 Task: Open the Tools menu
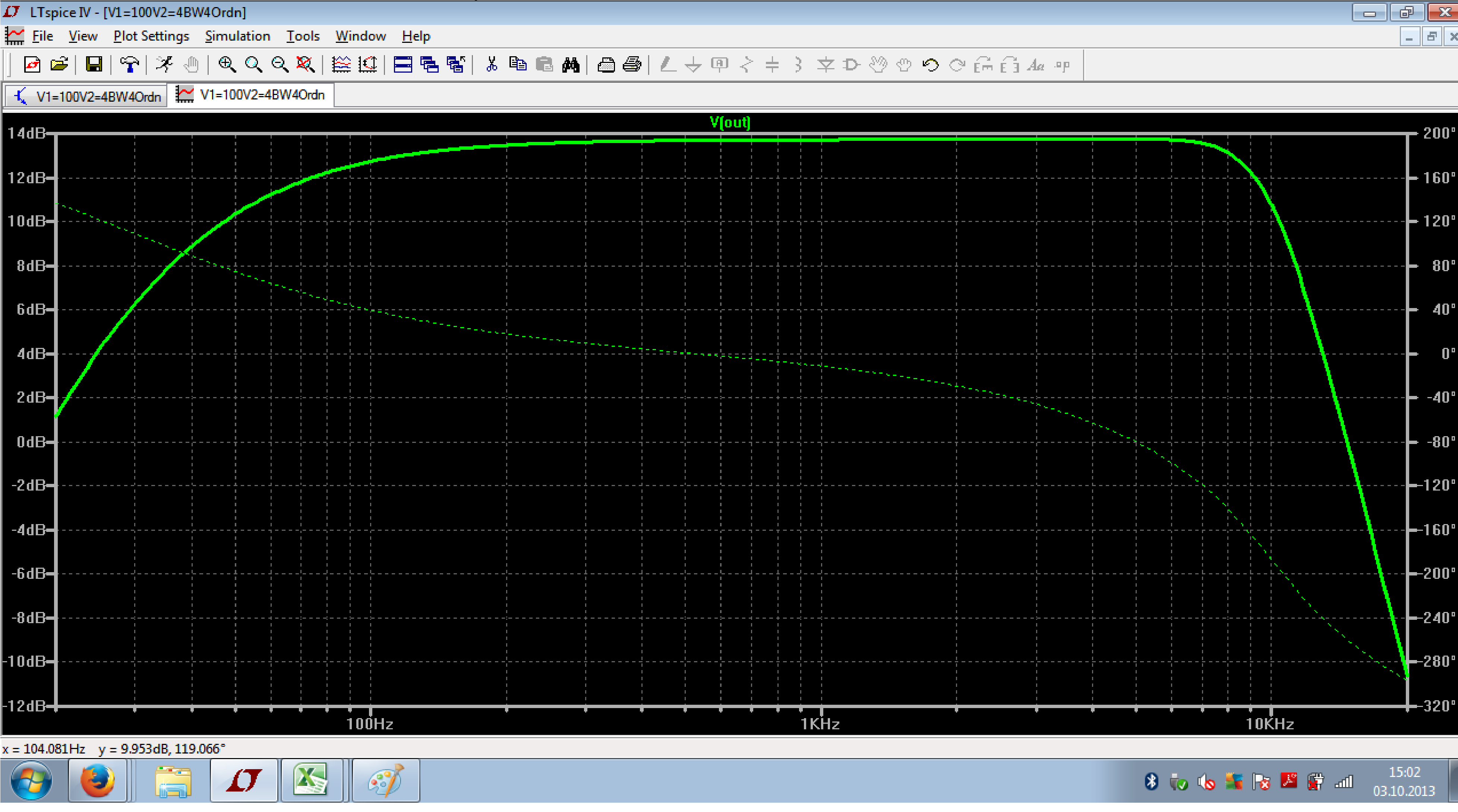click(303, 36)
